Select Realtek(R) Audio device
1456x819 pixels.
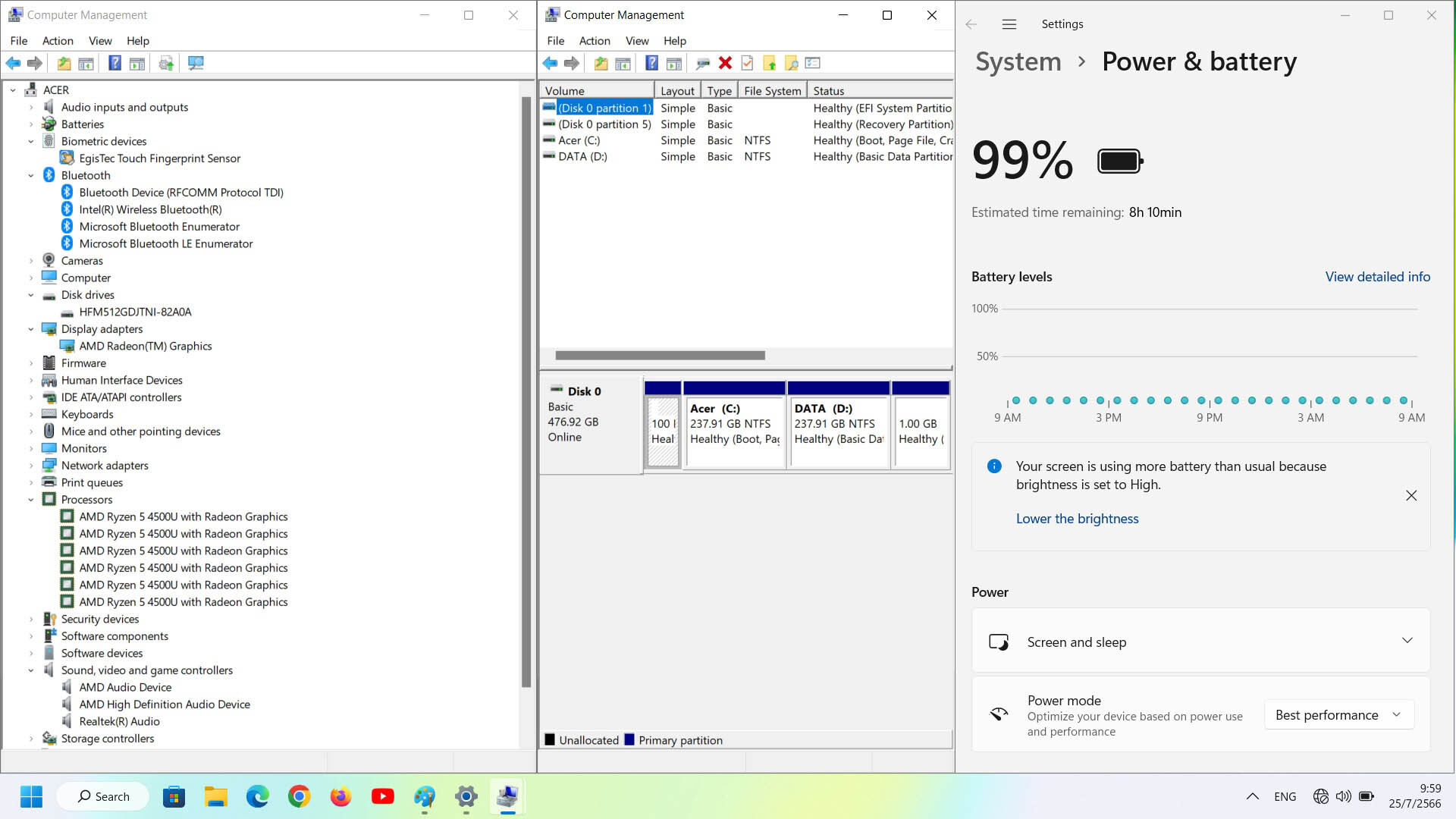coord(119,722)
